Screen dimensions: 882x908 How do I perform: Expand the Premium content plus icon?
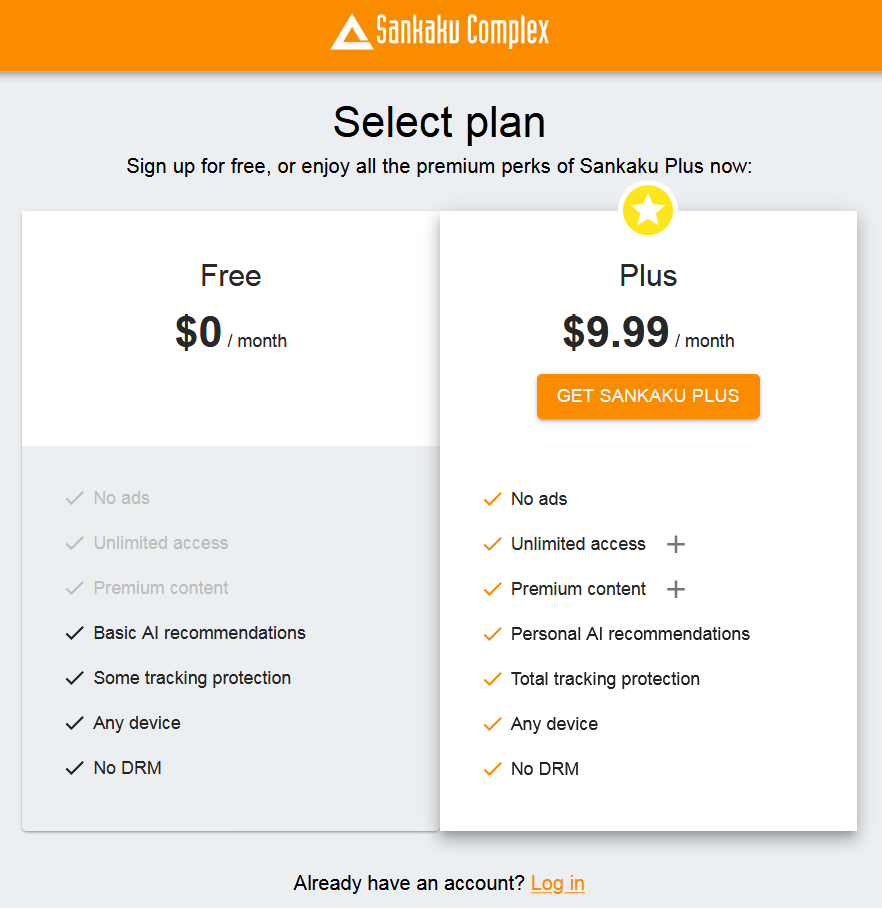click(x=675, y=589)
